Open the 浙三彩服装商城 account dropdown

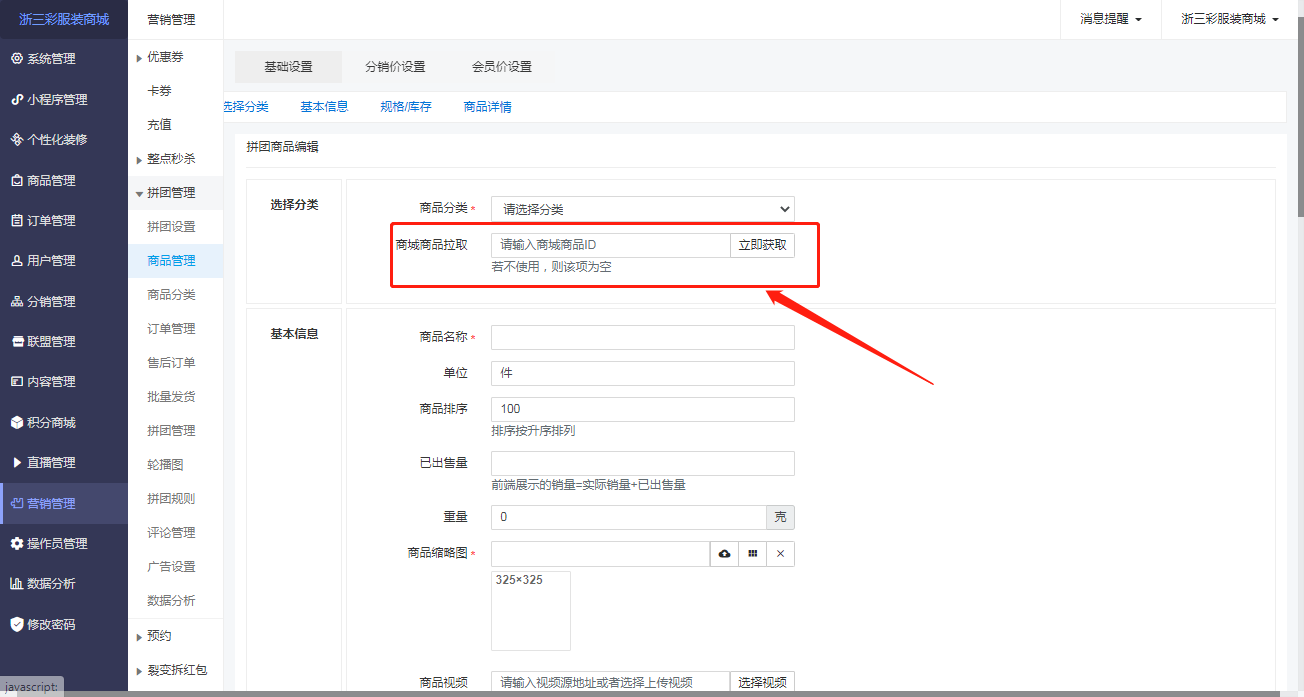(x=1229, y=19)
